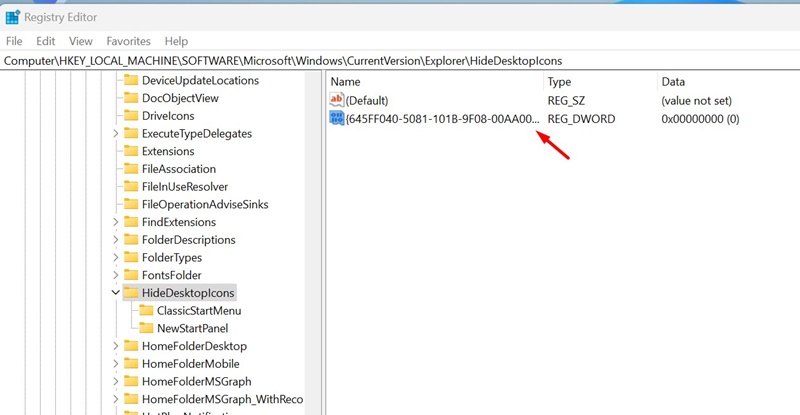The image size is (800, 415).
Task: Expand the HomeFolderMSGraph_WithReco key
Action: (x=115, y=399)
